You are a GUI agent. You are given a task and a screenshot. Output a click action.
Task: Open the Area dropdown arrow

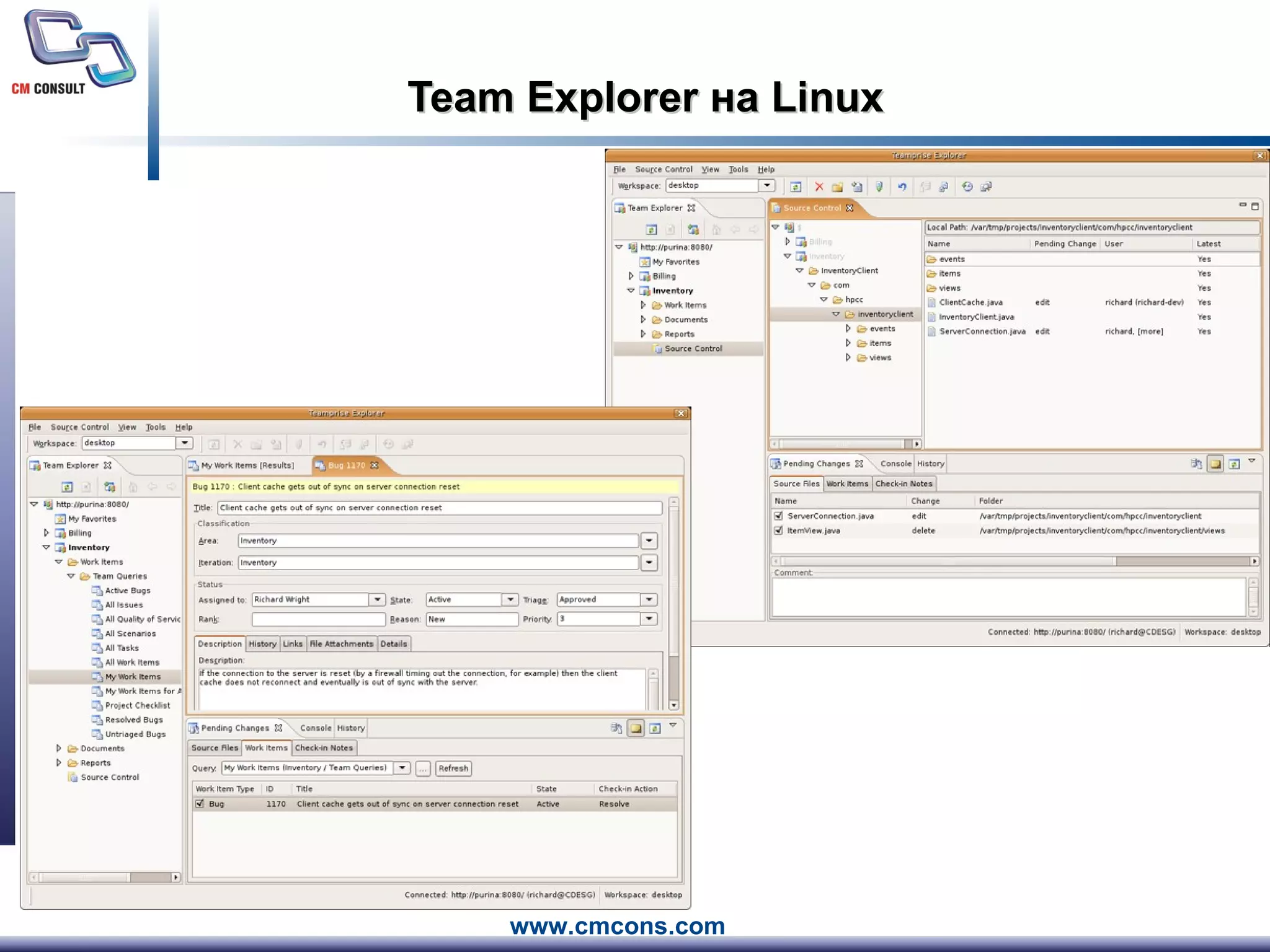point(649,541)
